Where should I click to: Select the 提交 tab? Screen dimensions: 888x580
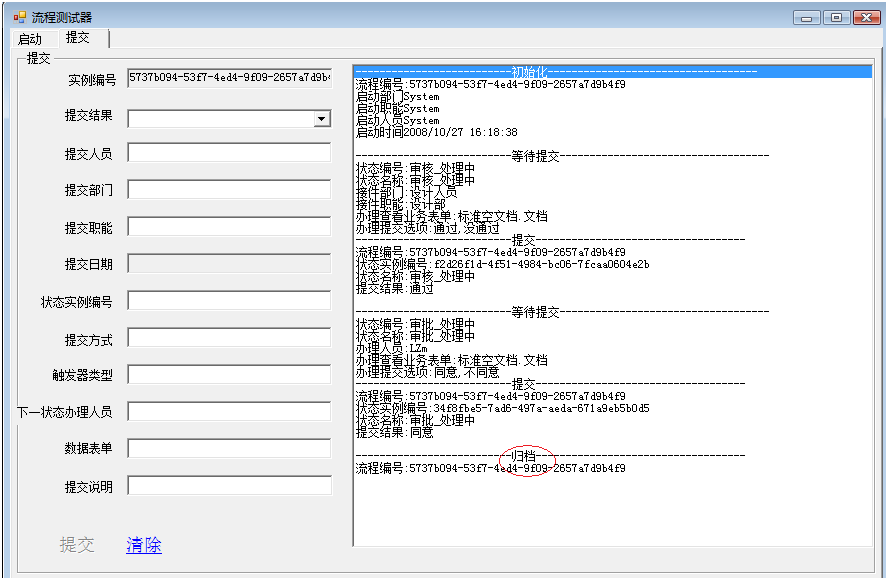78,37
